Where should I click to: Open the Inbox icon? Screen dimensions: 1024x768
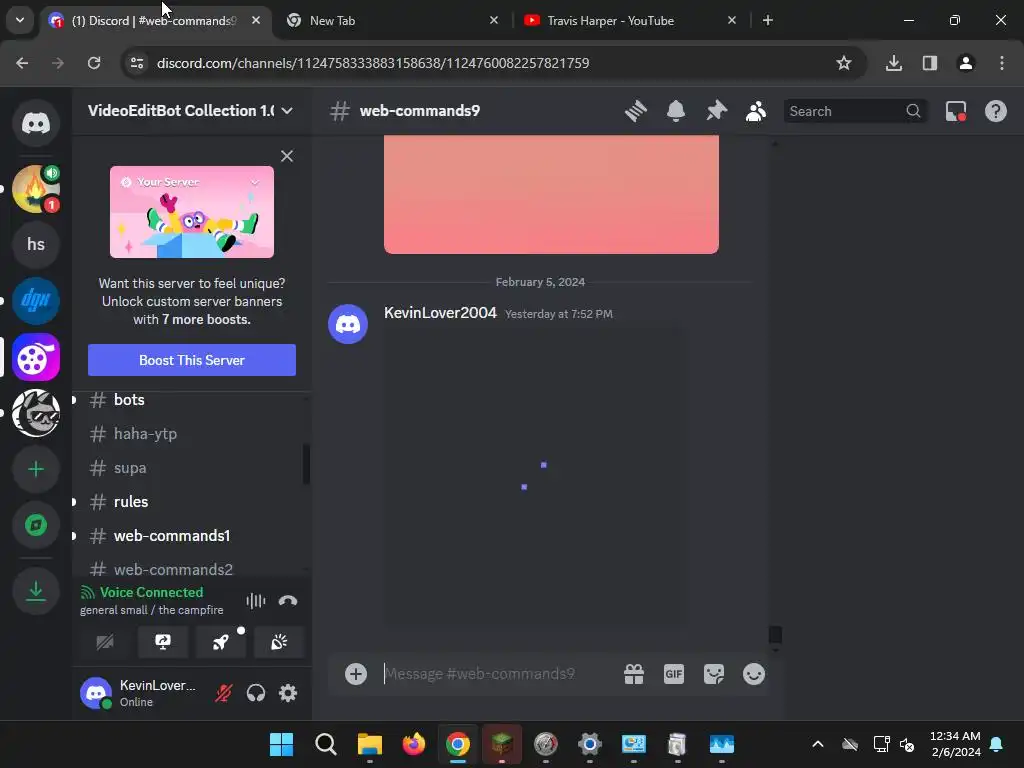tap(955, 111)
